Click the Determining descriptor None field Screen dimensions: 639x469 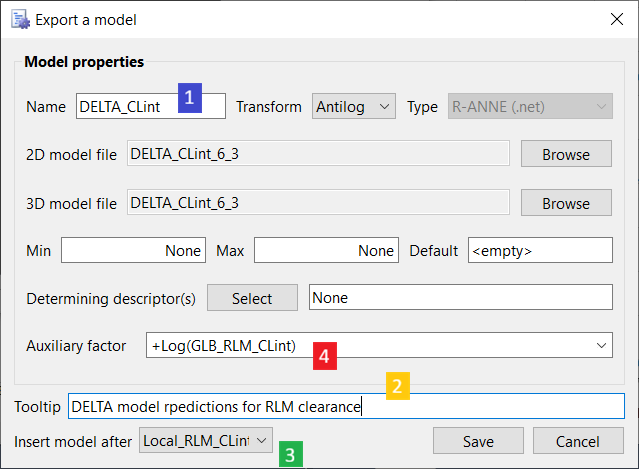tap(461, 297)
